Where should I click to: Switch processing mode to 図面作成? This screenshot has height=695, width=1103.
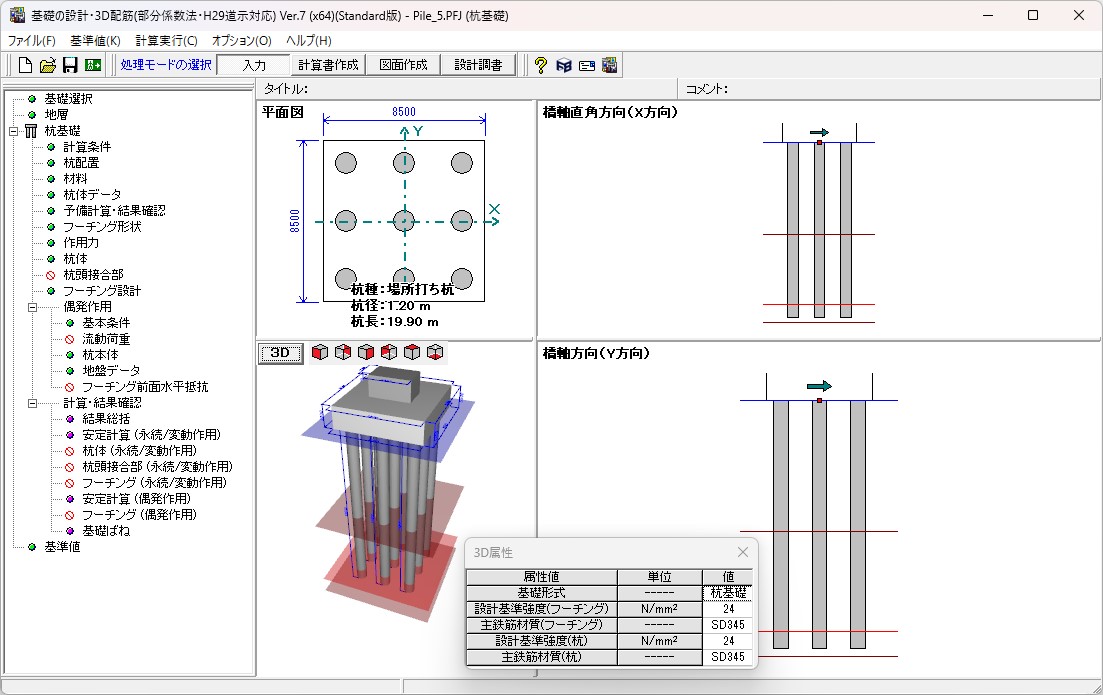point(402,65)
